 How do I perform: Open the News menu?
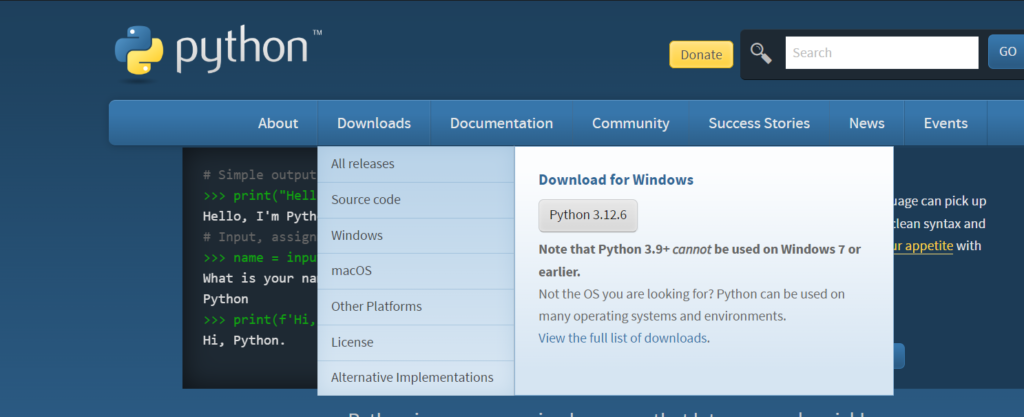coord(867,123)
